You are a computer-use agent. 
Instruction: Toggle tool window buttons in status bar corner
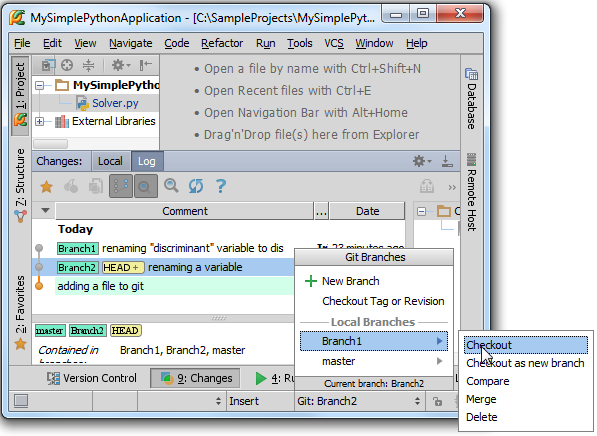(21, 401)
